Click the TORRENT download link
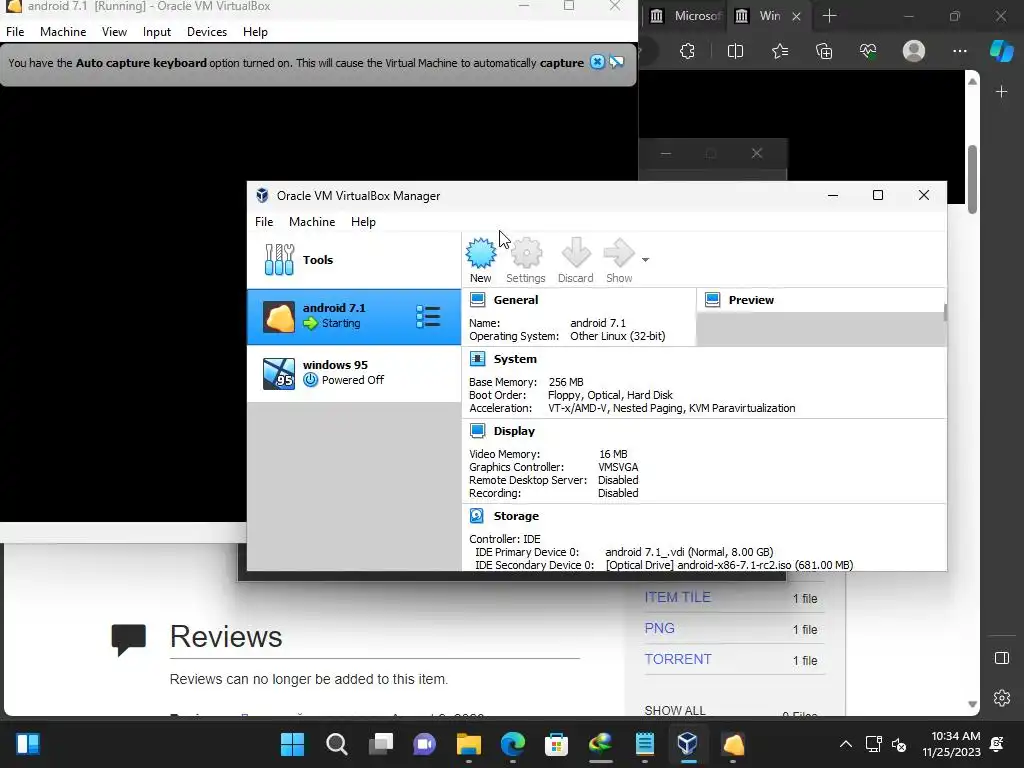This screenshot has height=768, width=1024. (678, 659)
